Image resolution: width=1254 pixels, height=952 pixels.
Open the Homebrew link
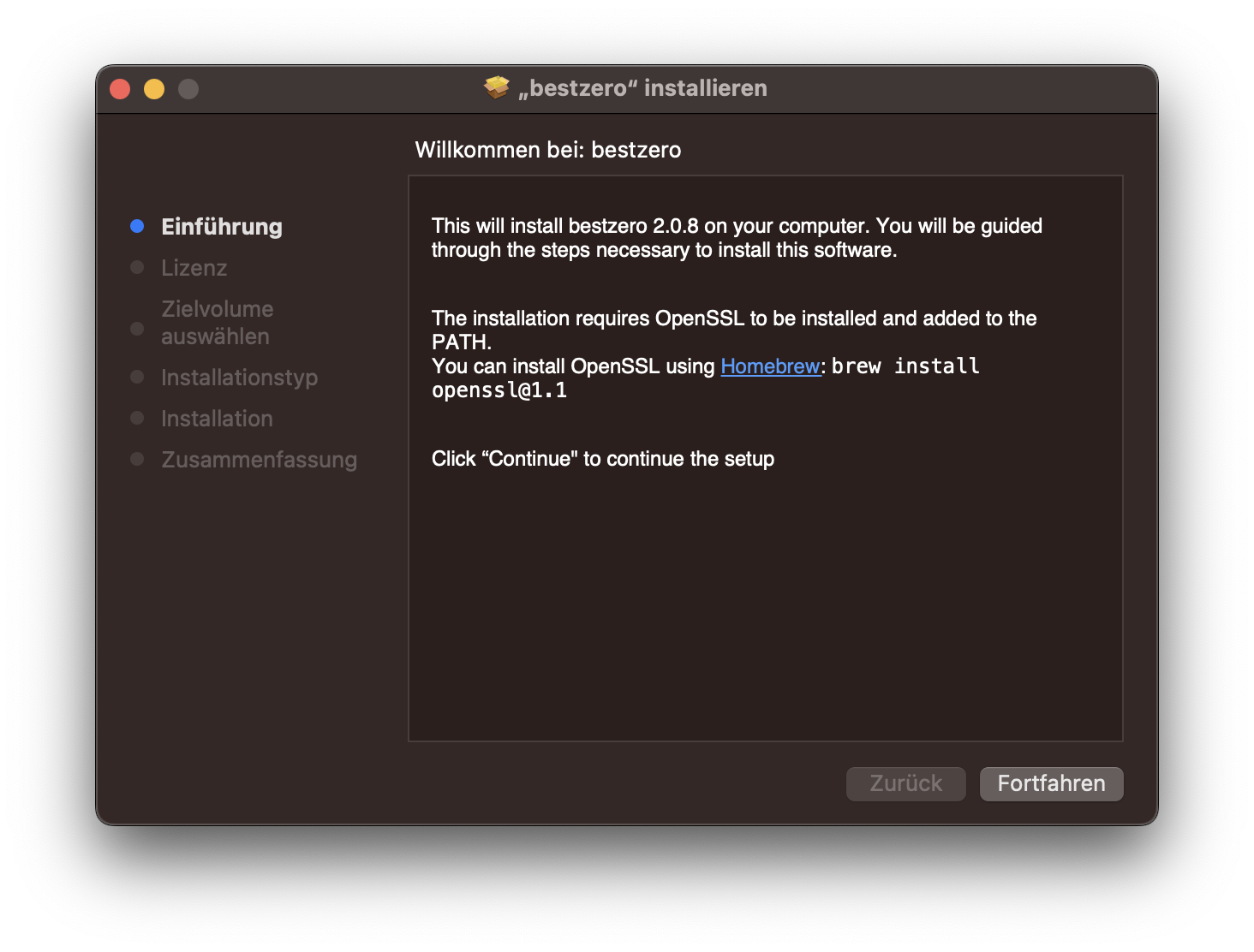pos(770,366)
